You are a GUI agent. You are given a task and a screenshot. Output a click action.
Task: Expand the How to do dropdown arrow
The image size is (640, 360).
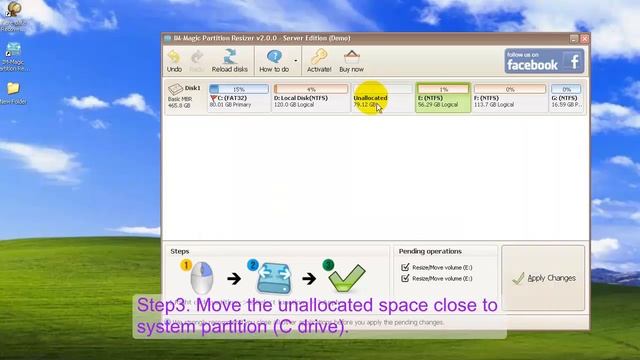296,61
